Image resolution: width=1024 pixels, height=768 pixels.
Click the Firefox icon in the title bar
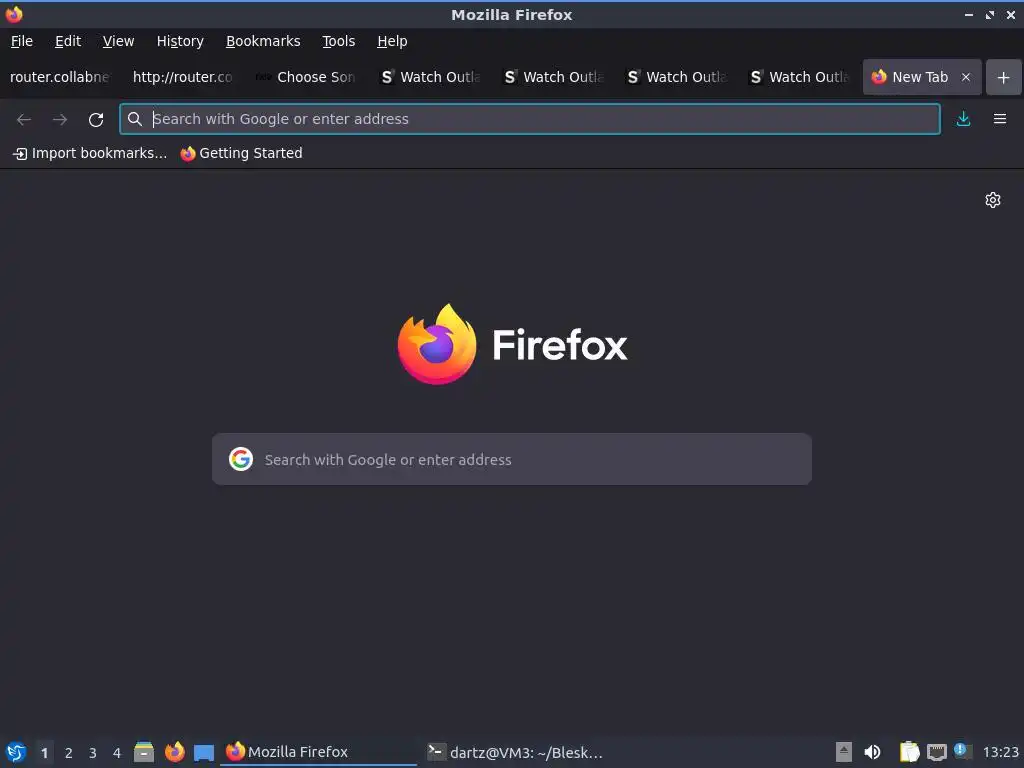[x=14, y=14]
